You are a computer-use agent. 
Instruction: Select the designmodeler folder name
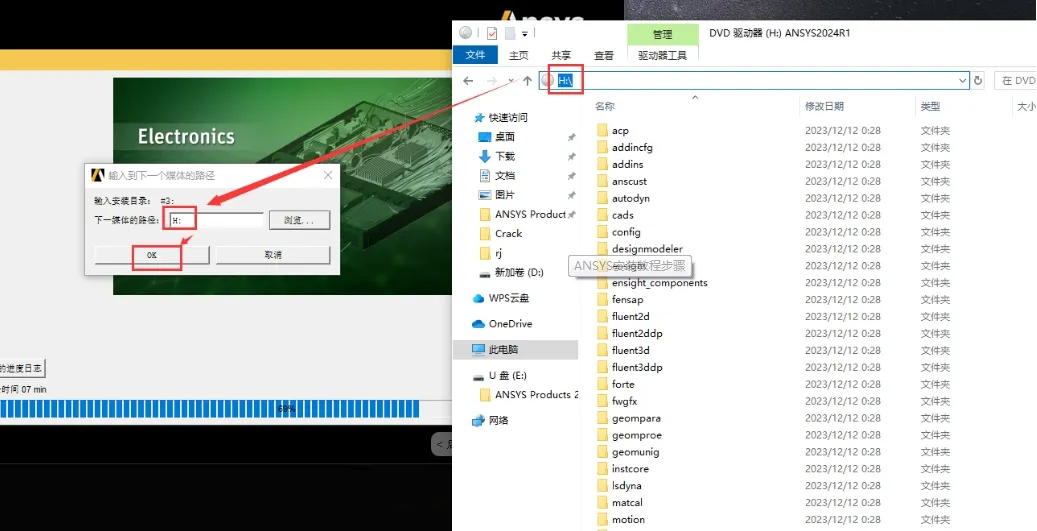point(647,249)
